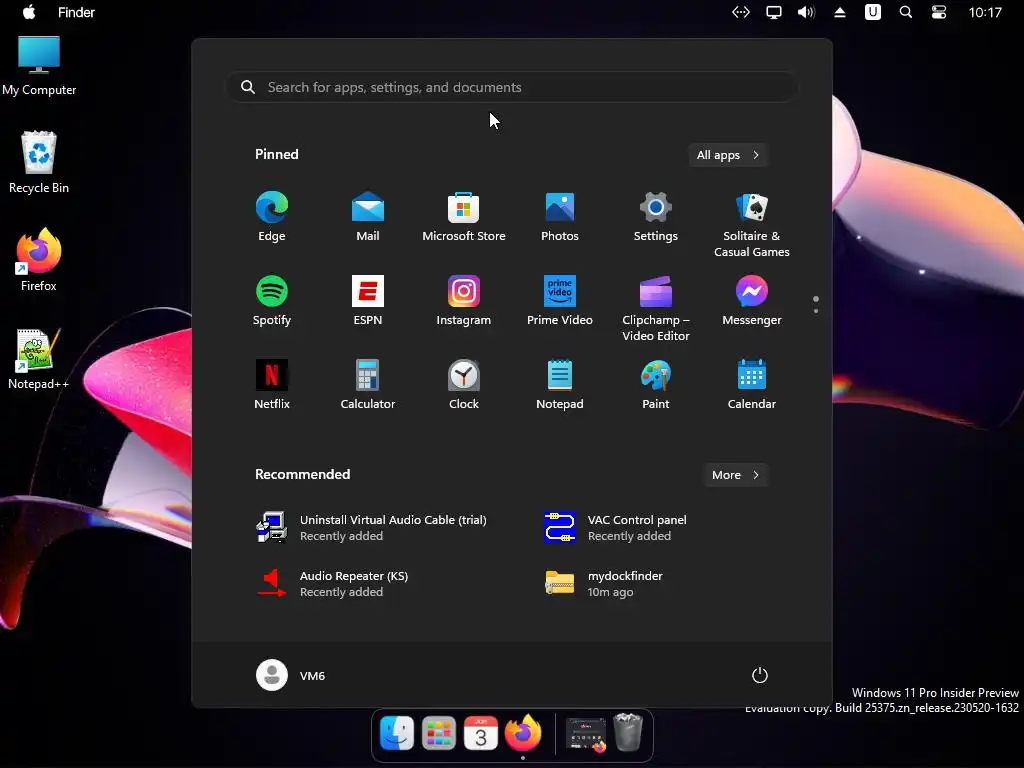This screenshot has width=1024, height=768.
Task: Launch the ESPN app
Action: pyautogui.click(x=368, y=300)
